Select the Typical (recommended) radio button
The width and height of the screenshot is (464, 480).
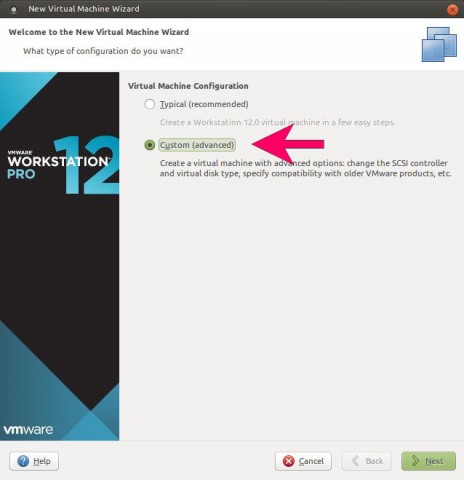(150, 104)
